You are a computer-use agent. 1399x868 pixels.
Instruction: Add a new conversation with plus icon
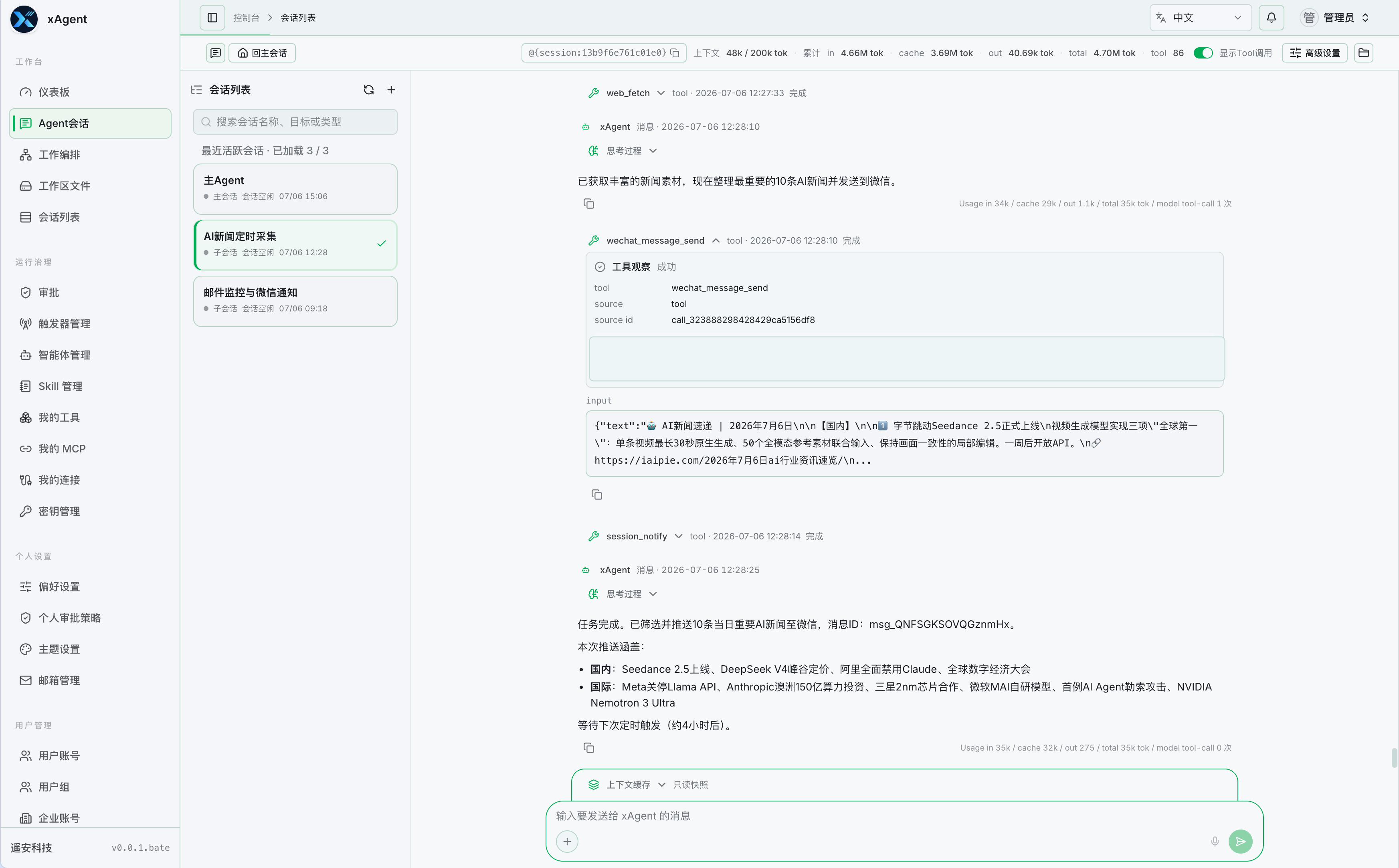click(x=391, y=89)
